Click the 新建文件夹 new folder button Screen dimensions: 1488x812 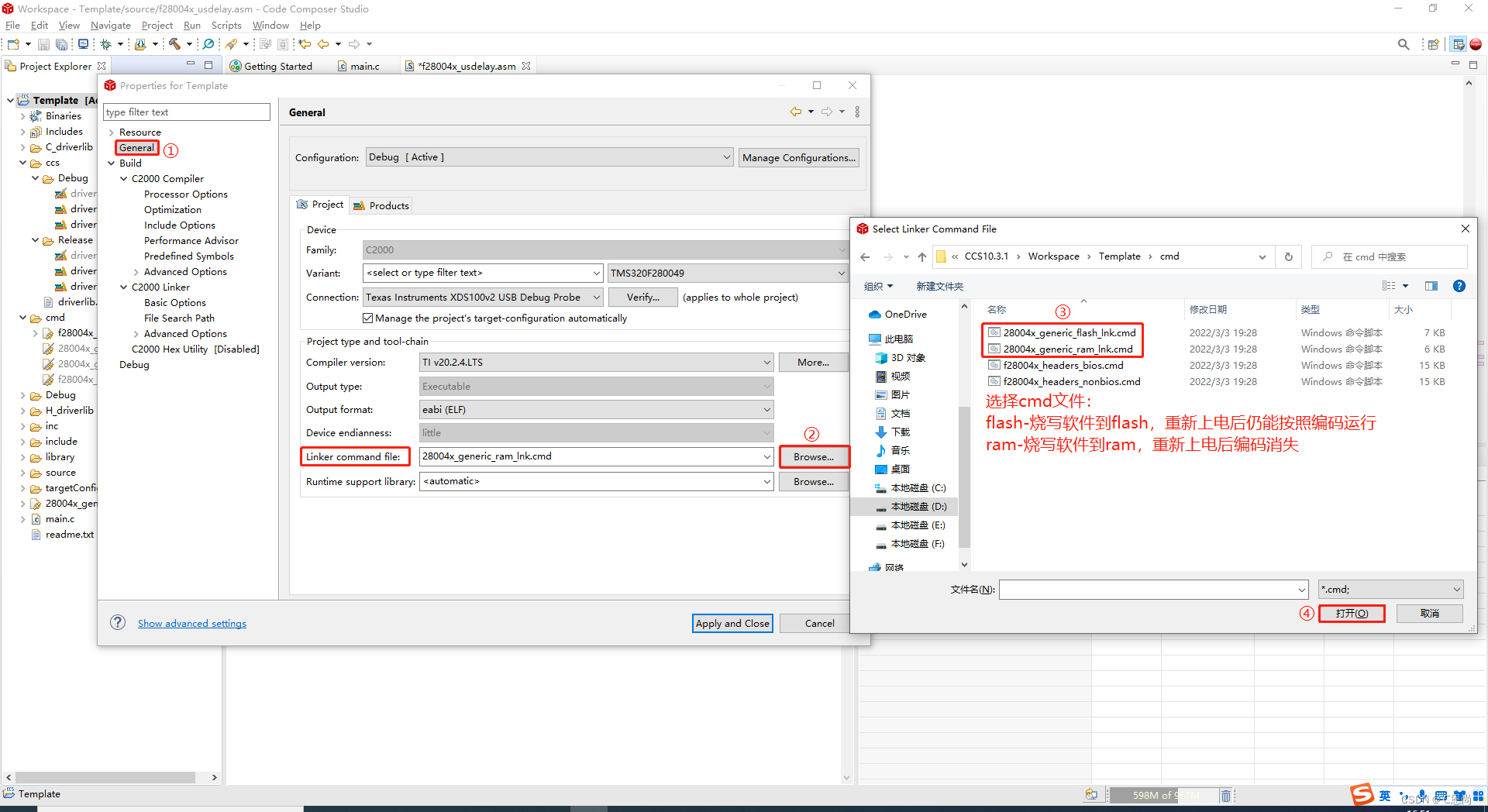coord(939,286)
